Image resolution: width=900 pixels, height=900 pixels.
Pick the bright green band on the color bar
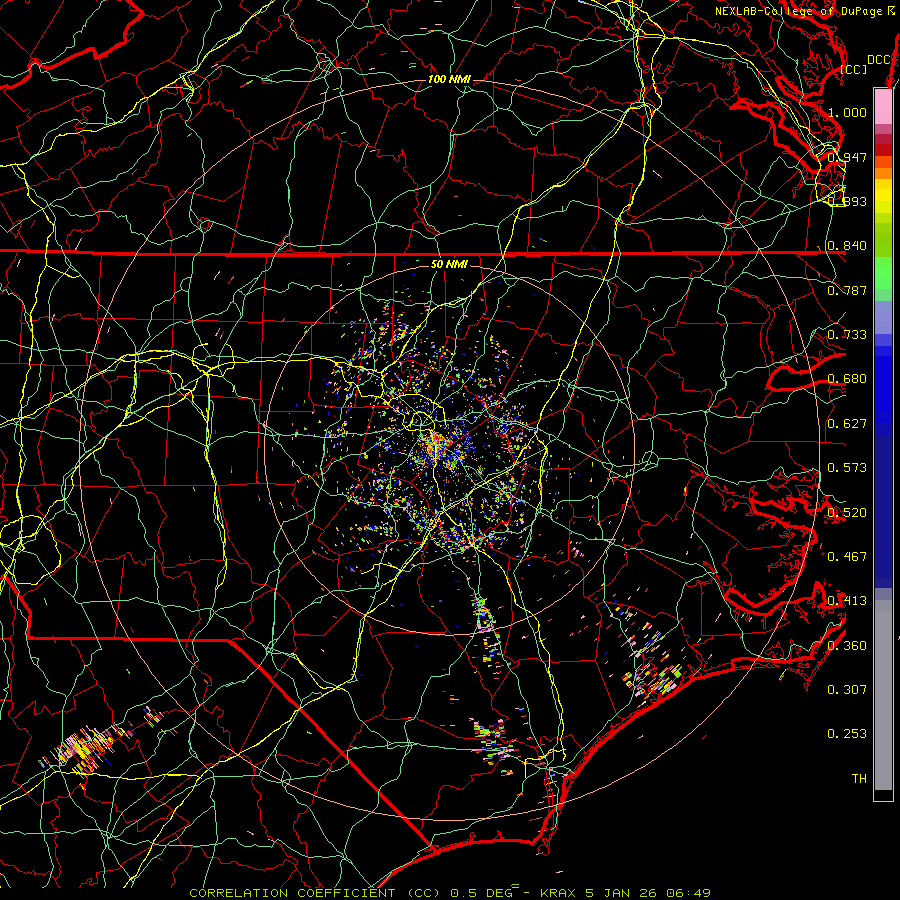883,273
